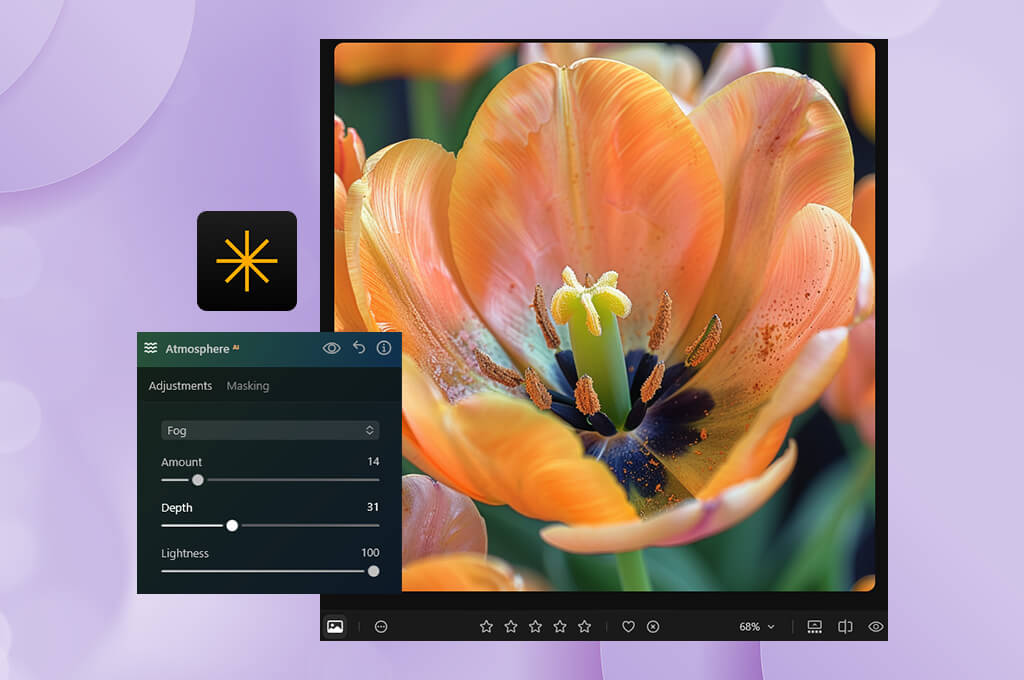Click the tulip photo in the canvas

point(605,317)
